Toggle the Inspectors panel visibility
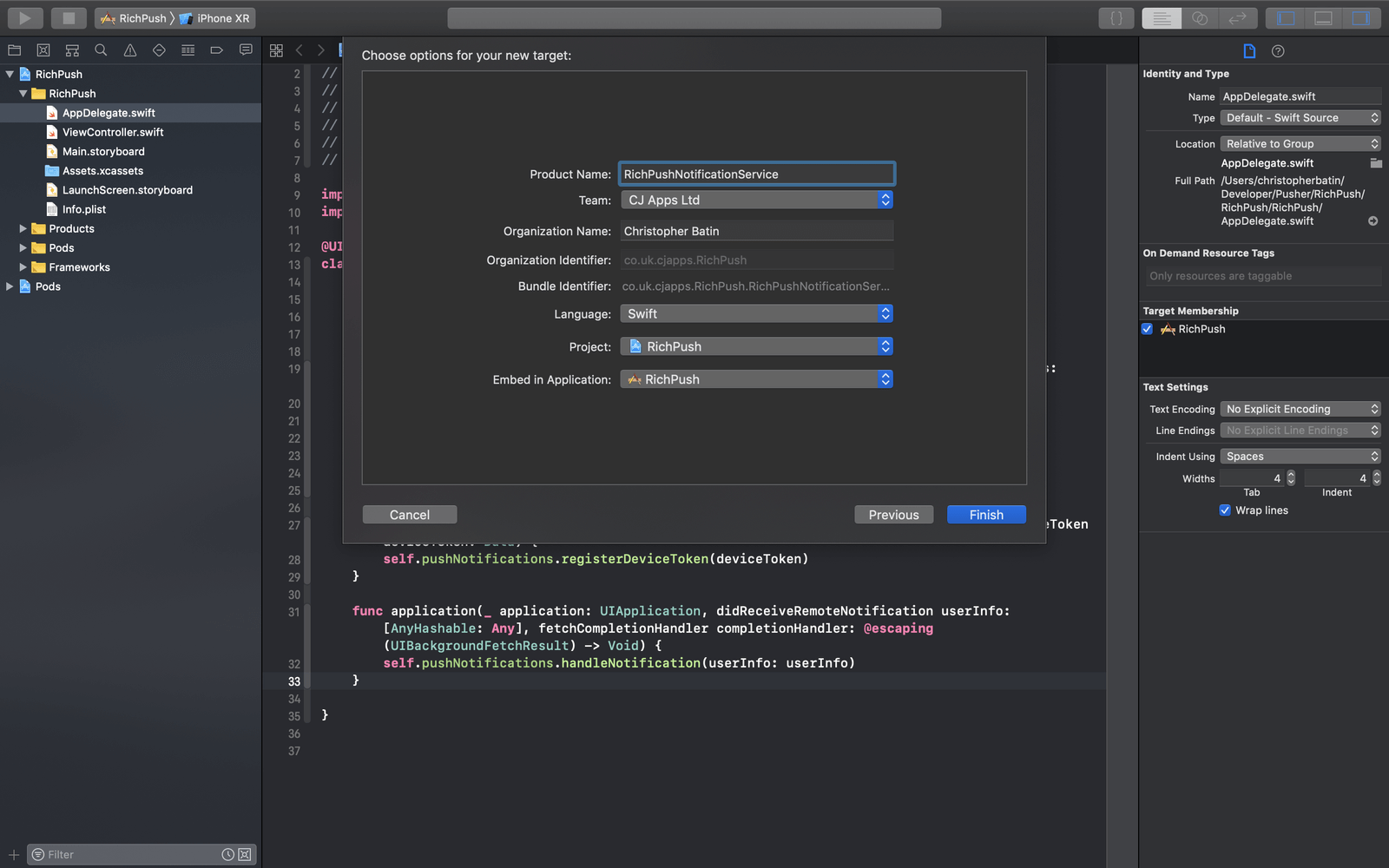 [x=1360, y=18]
